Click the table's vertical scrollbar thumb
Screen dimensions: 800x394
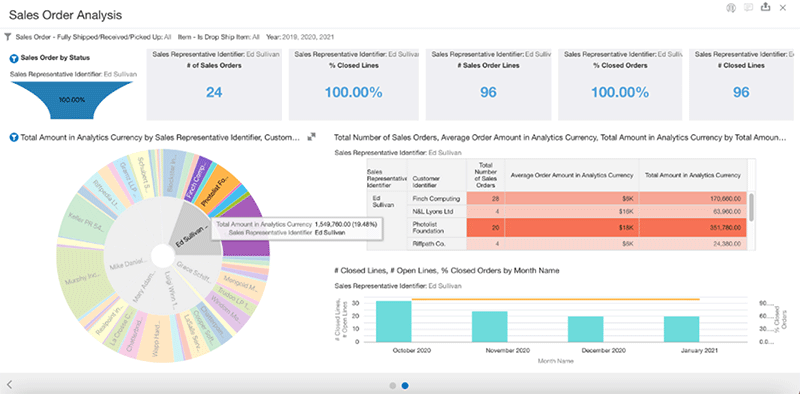coord(751,206)
